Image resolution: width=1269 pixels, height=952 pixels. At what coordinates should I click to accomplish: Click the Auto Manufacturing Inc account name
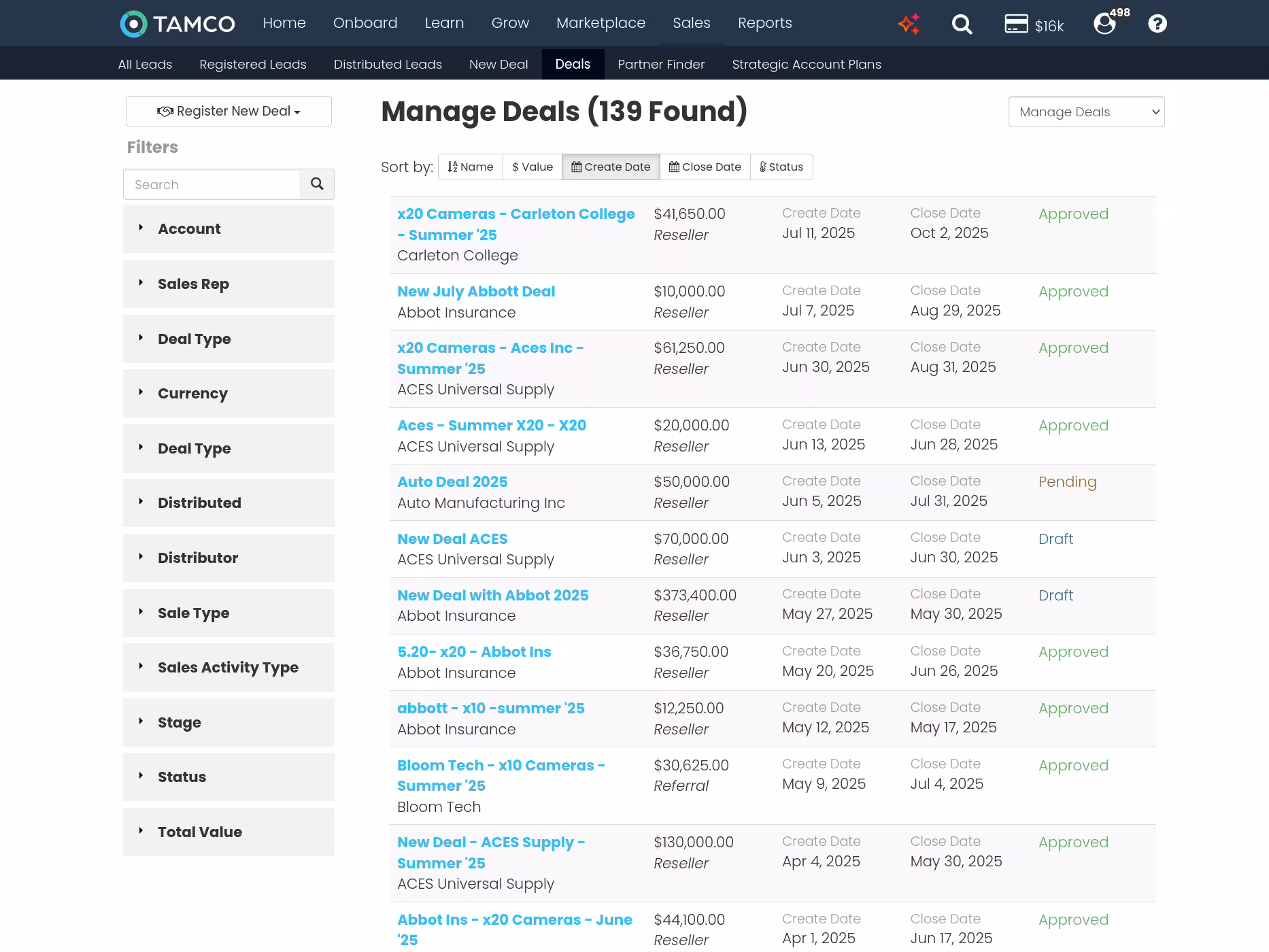click(x=481, y=503)
